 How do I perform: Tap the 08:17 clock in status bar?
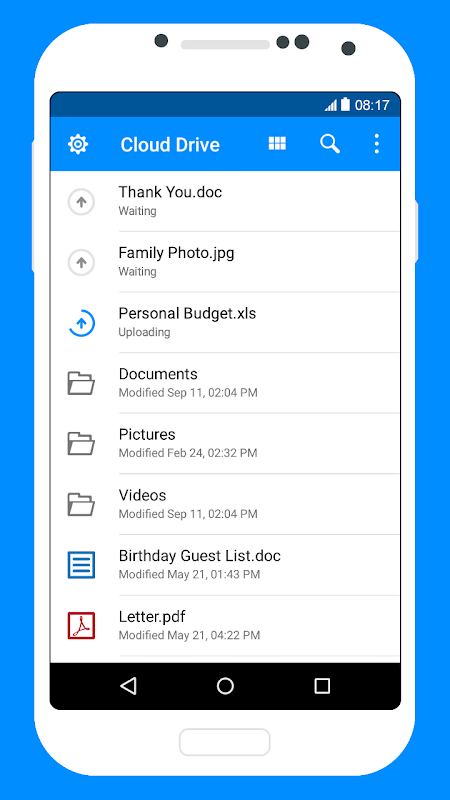[x=372, y=106]
